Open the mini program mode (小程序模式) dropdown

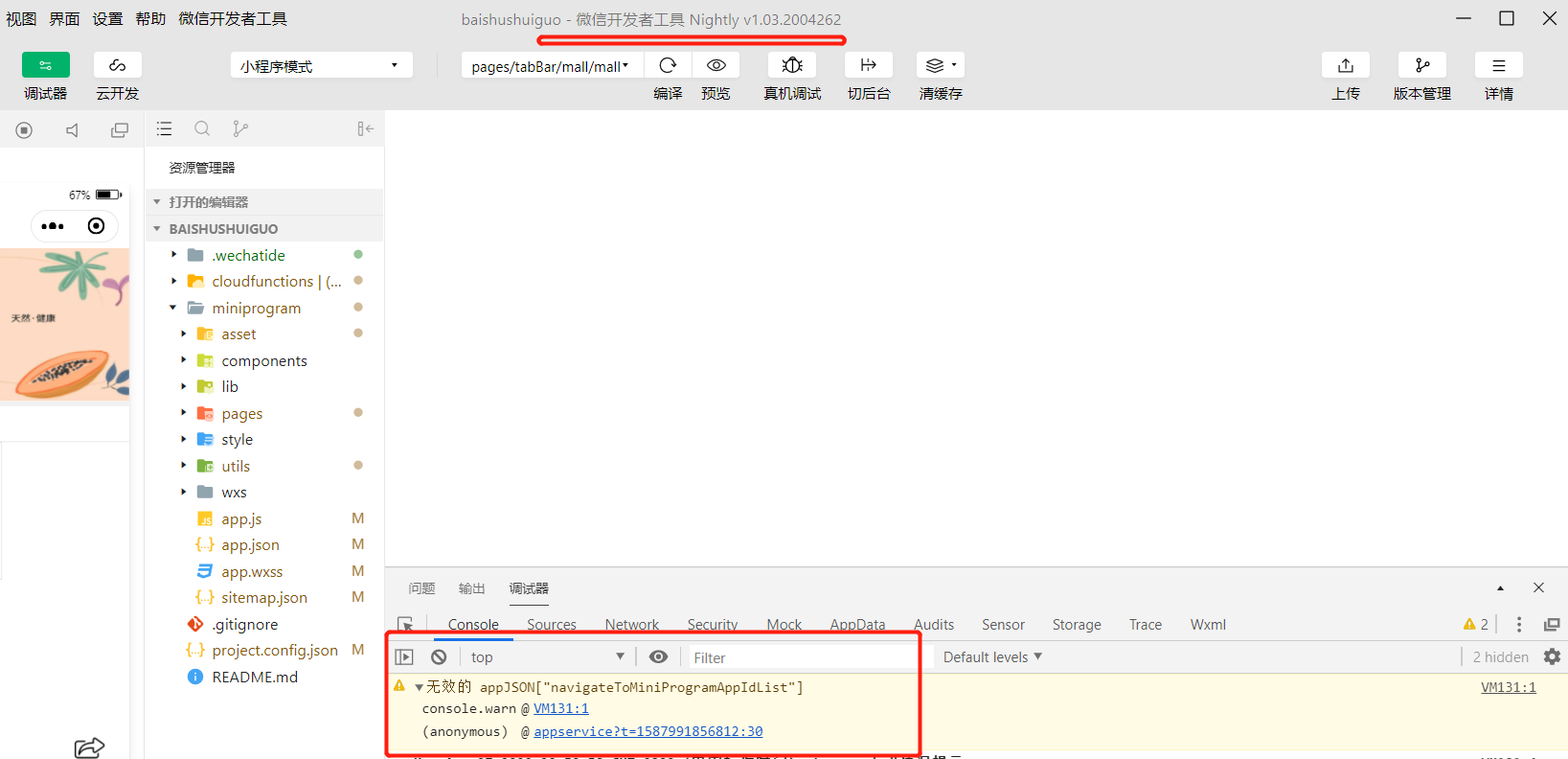coord(321,65)
